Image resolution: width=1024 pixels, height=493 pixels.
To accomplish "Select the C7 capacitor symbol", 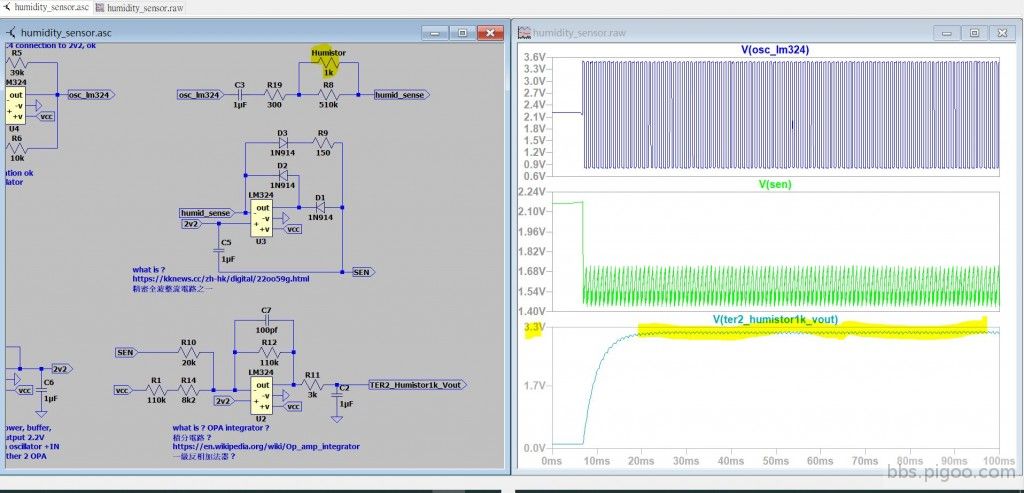I will (266, 320).
